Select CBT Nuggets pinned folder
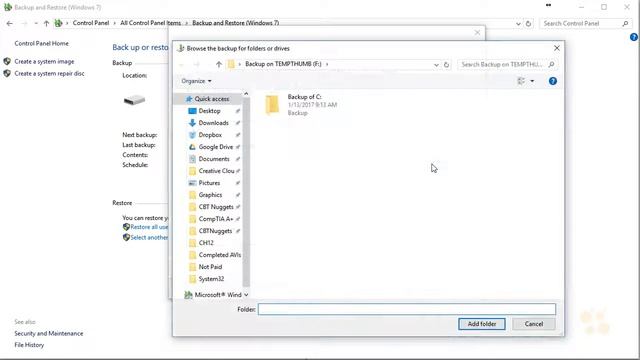 (x=216, y=207)
